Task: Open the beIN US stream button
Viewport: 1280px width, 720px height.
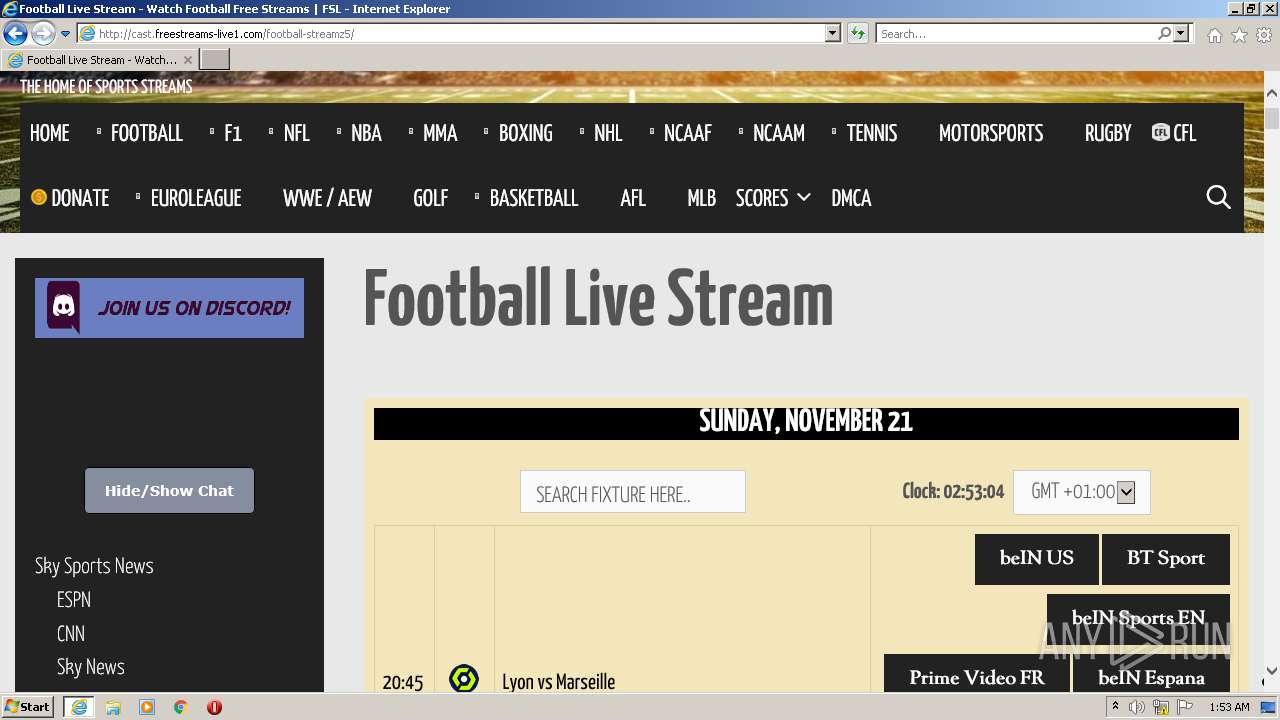Action: click(x=1037, y=559)
